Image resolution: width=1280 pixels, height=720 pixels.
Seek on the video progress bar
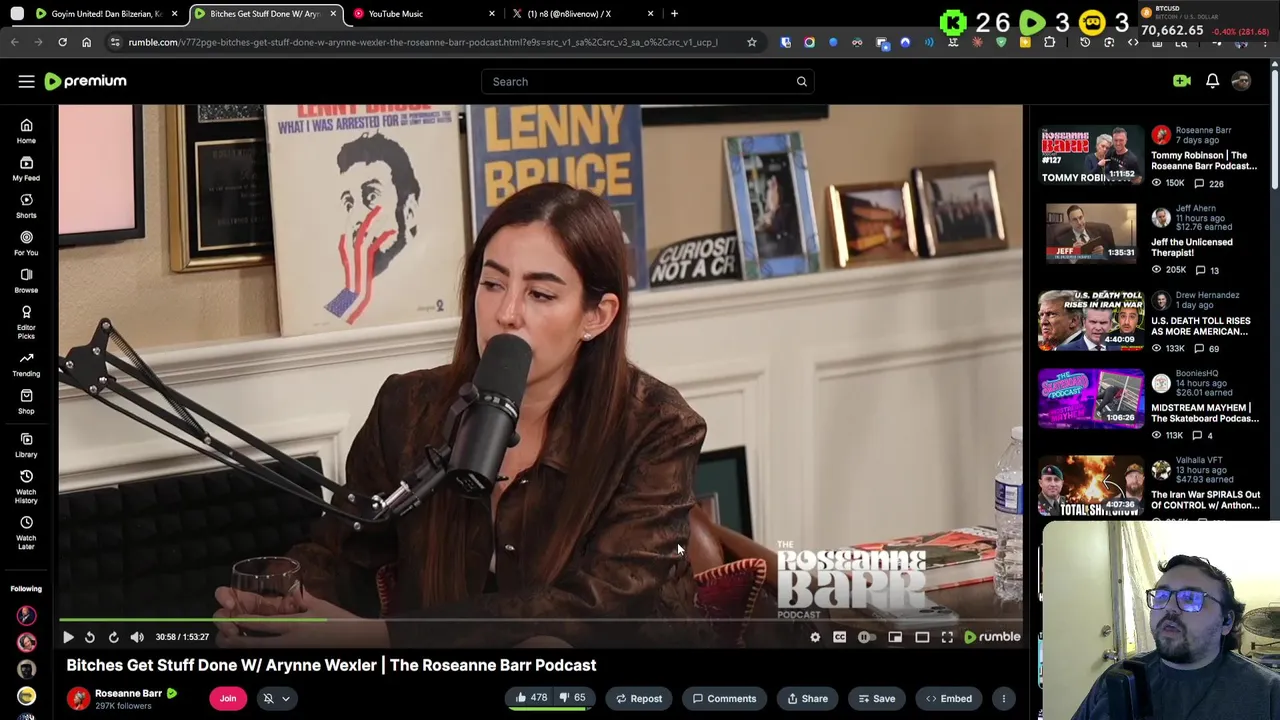coord(540,621)
